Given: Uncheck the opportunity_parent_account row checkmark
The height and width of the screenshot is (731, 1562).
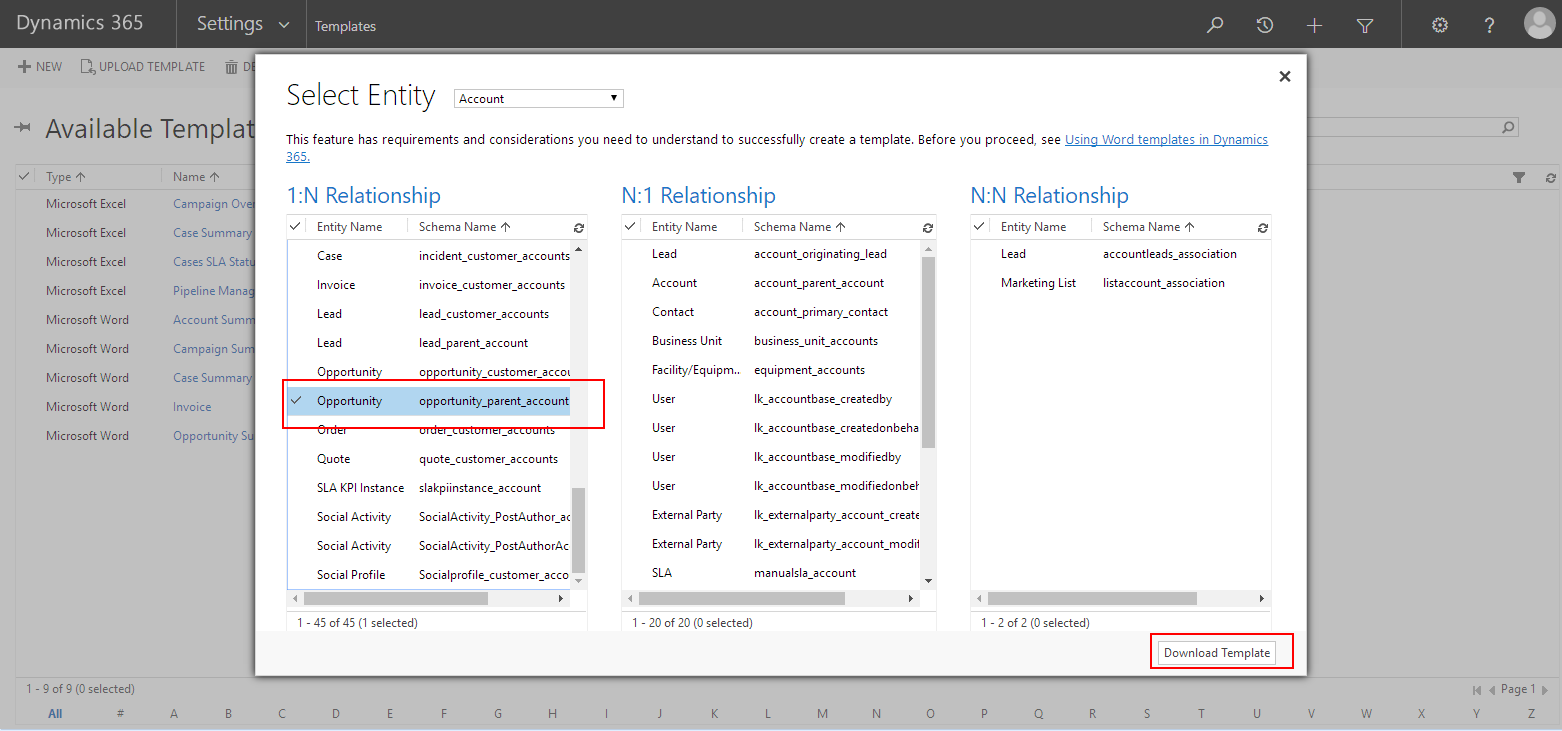Looking at the screenshot, I should coord(296,401).
